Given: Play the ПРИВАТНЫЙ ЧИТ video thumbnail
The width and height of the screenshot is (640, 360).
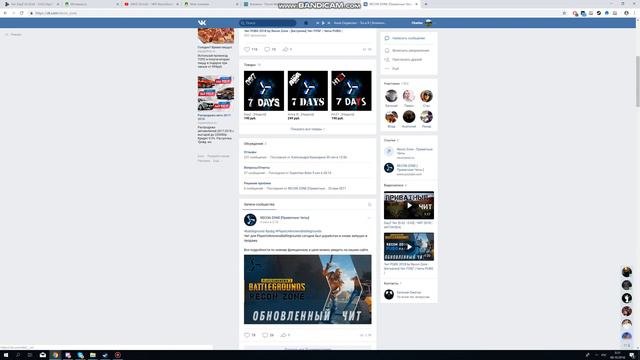Looking at the screenshot, I should pyautogui.click(x=409, y=205).
